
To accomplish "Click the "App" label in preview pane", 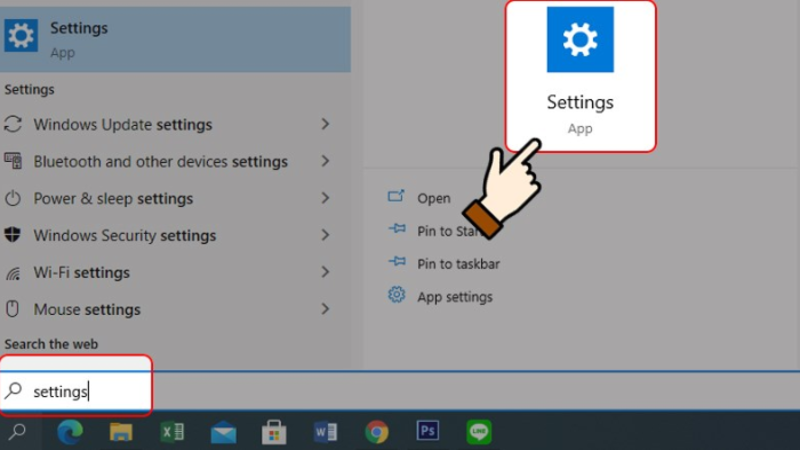I will click(x=580, y=128).
